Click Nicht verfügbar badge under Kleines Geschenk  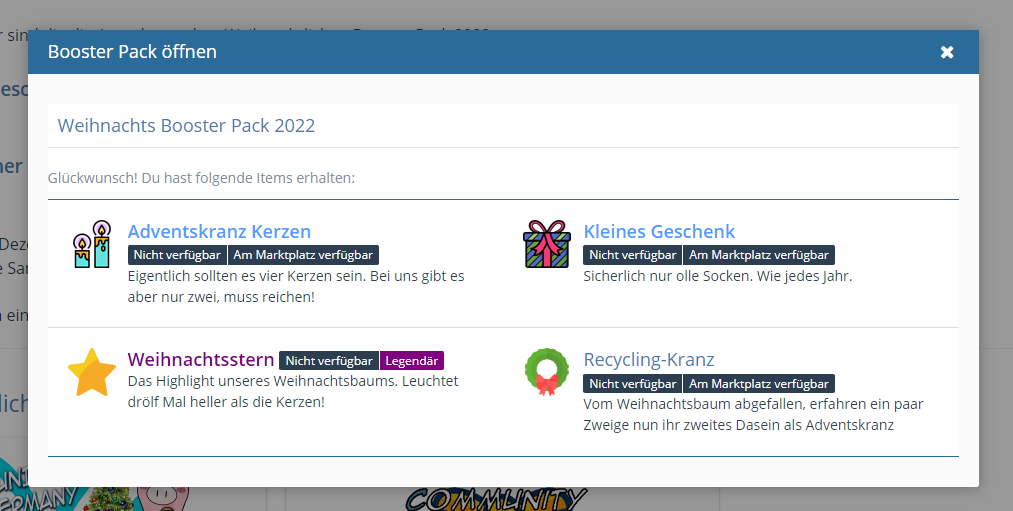[632, 255]
